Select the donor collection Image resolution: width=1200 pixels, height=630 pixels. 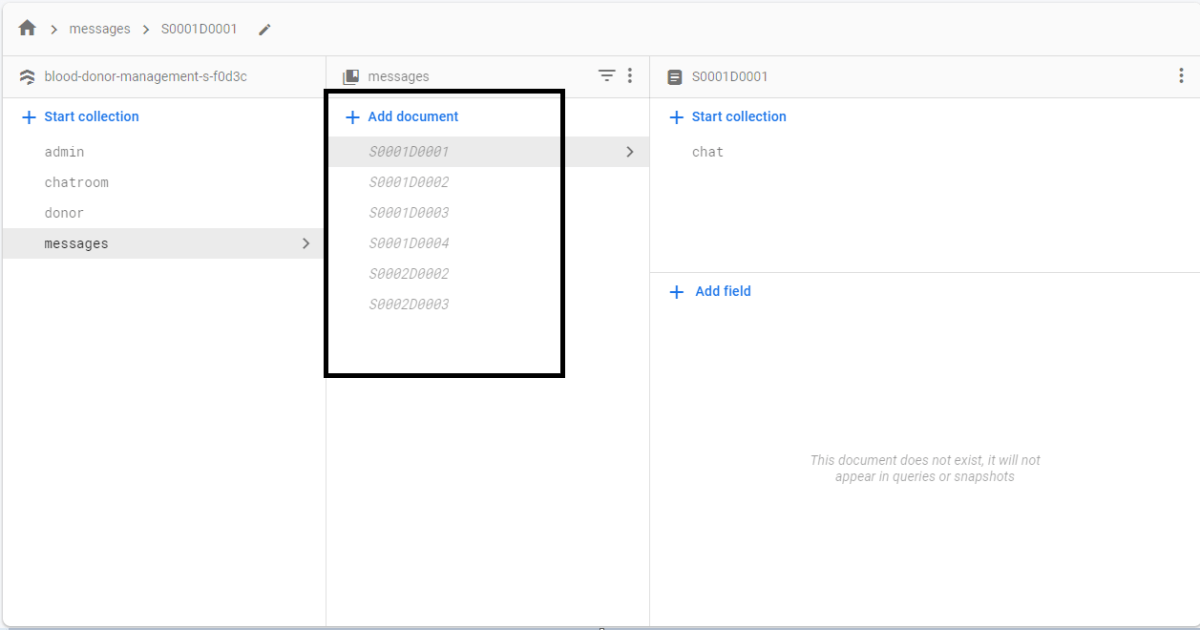pos(63,212)
